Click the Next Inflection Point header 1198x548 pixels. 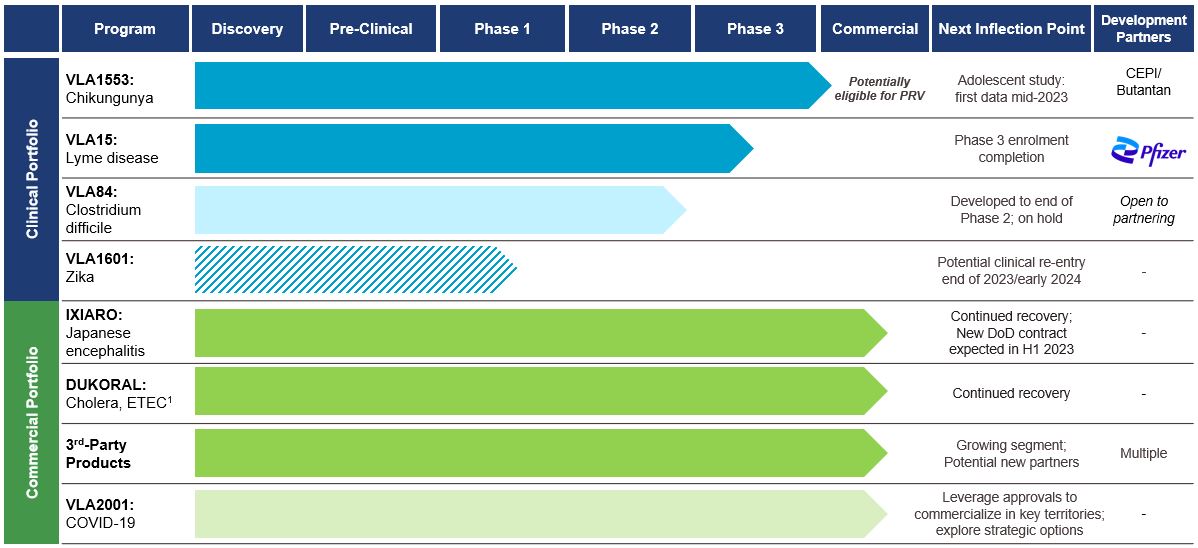coord(1011,29)
